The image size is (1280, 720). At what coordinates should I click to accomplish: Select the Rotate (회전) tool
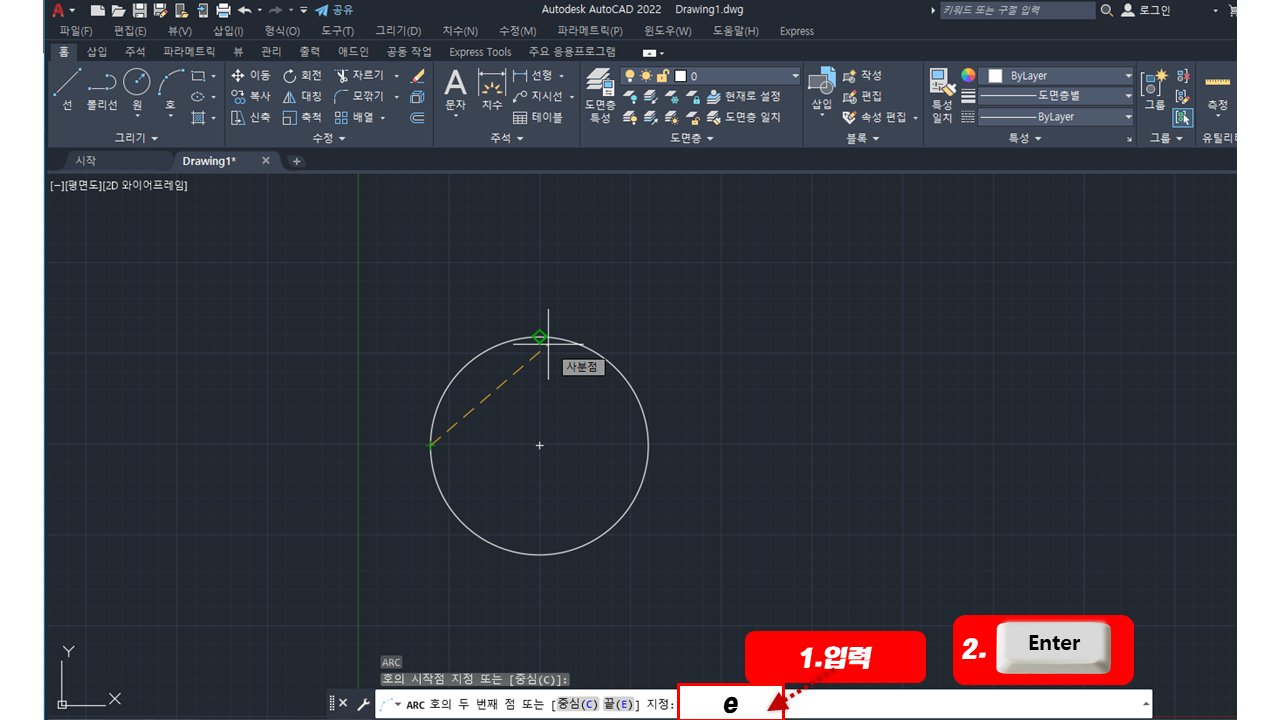point(302,76)
